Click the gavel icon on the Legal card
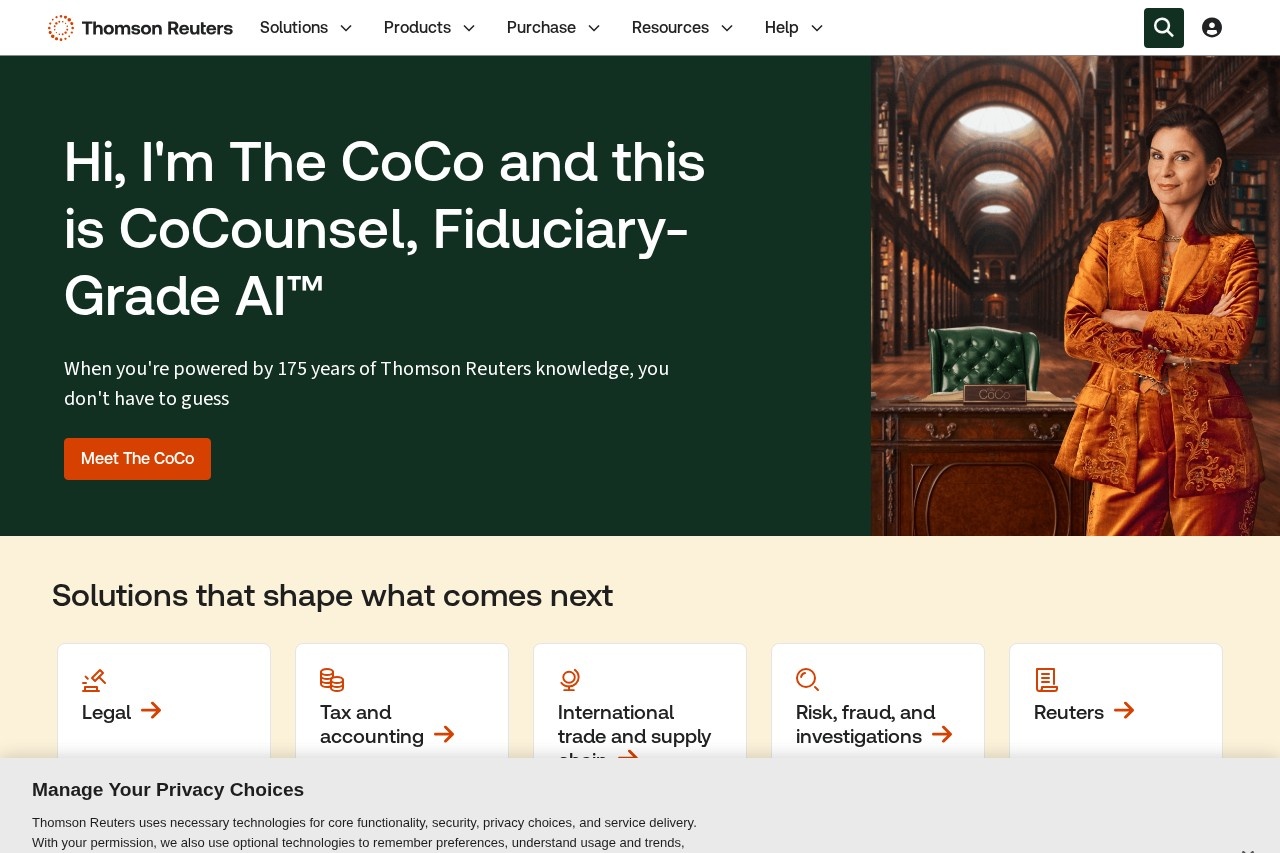 (x=94, y=680)
